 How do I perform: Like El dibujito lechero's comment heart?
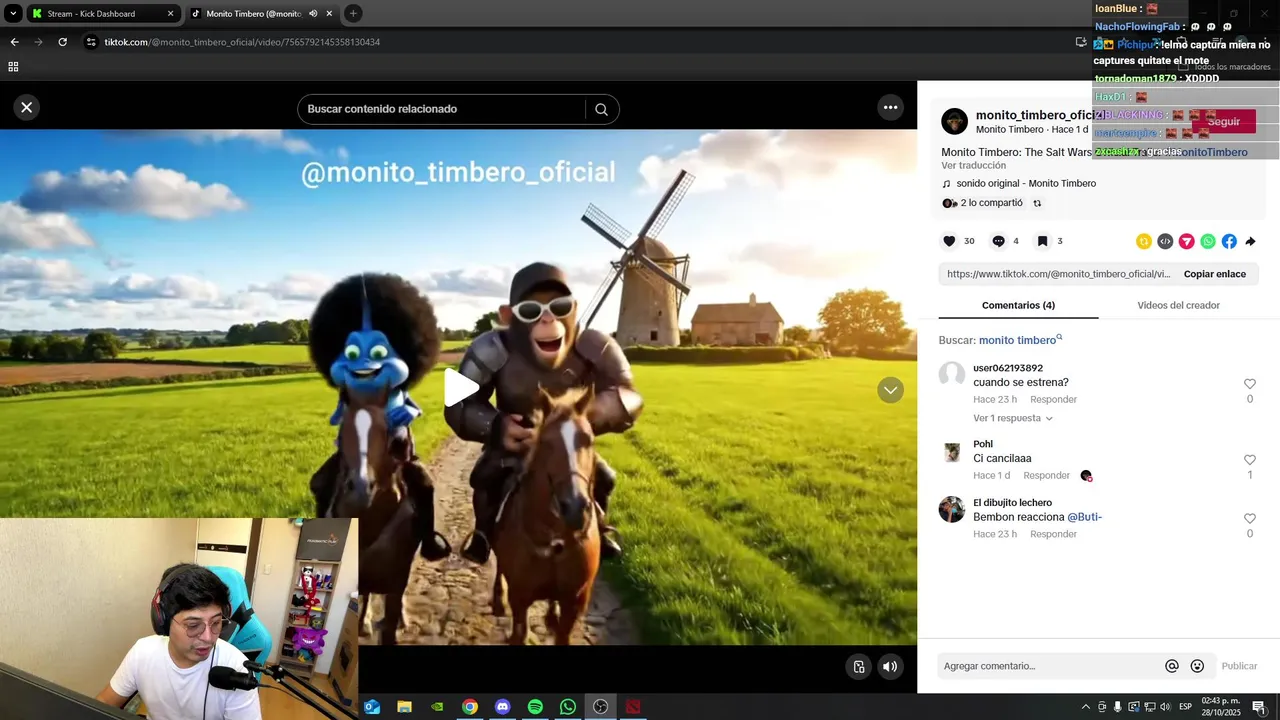[1249, 519]
